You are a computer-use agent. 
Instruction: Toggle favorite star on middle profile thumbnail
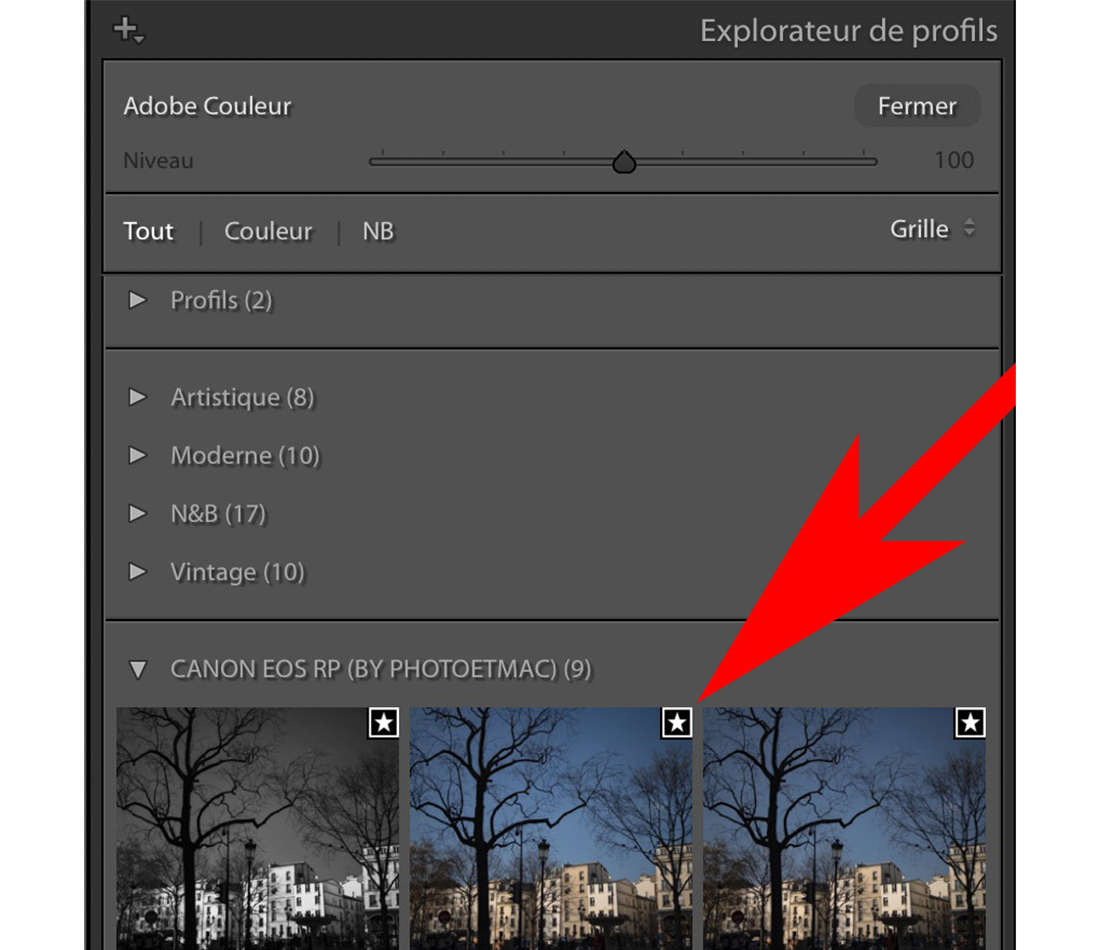click(677, 722)
